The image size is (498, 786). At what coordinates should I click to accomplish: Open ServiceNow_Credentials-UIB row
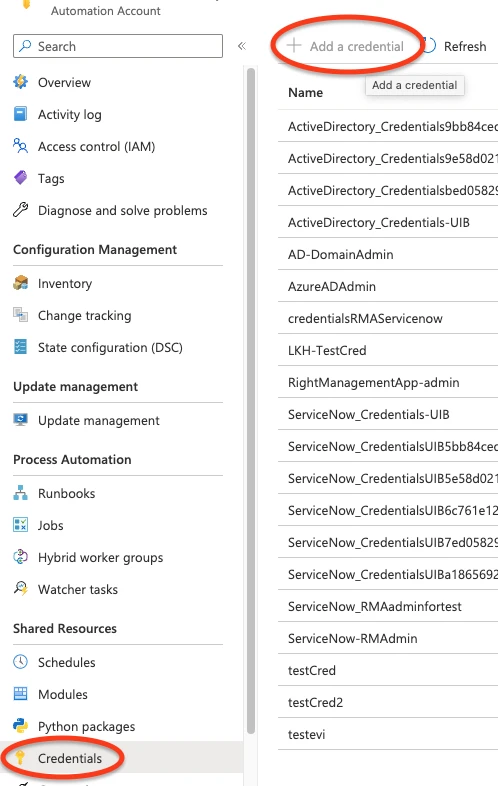click(x=388, y=415)
